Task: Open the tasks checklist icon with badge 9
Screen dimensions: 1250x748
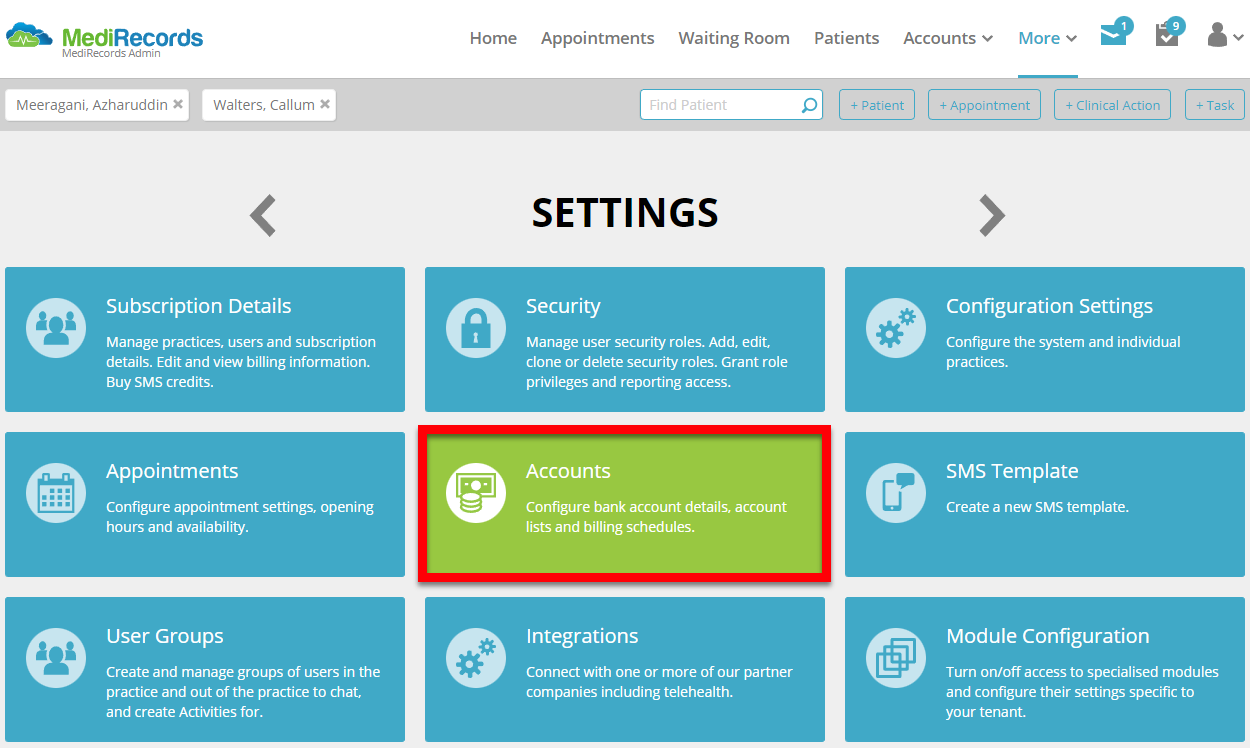Action: click(1166, 36)
